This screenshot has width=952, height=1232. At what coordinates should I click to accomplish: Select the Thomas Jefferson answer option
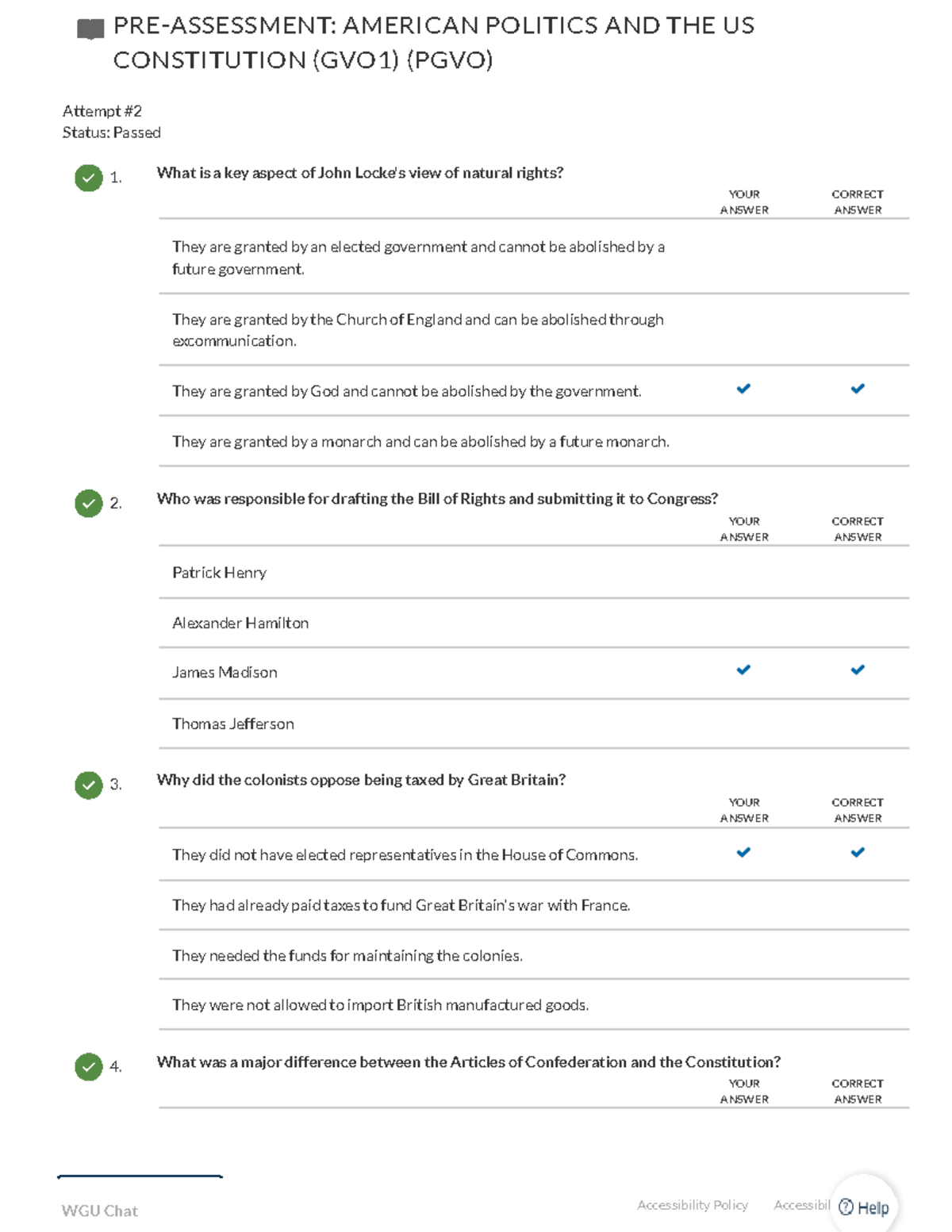click(x=233, y=724)
